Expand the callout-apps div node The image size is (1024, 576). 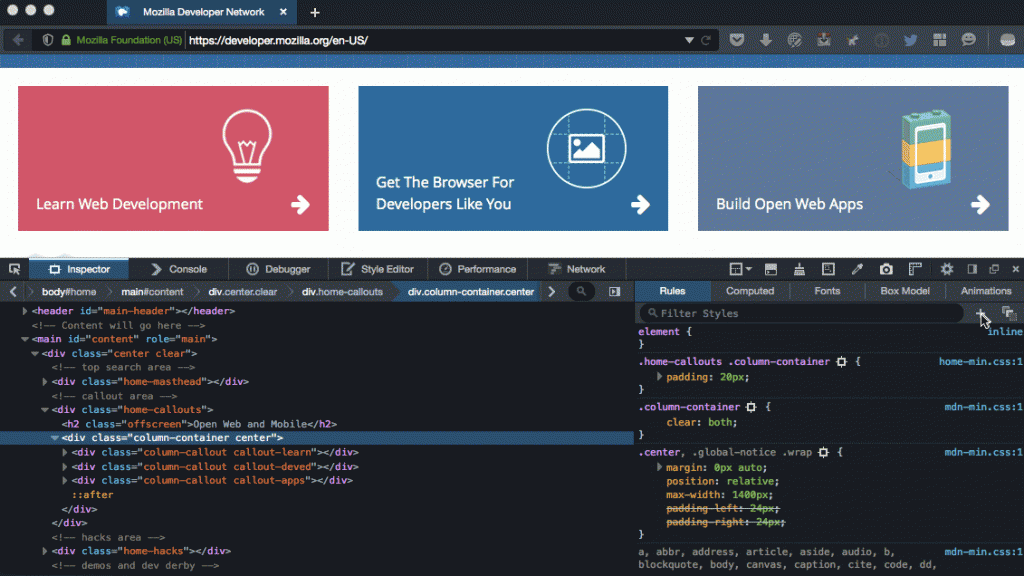tap(65, 480)
